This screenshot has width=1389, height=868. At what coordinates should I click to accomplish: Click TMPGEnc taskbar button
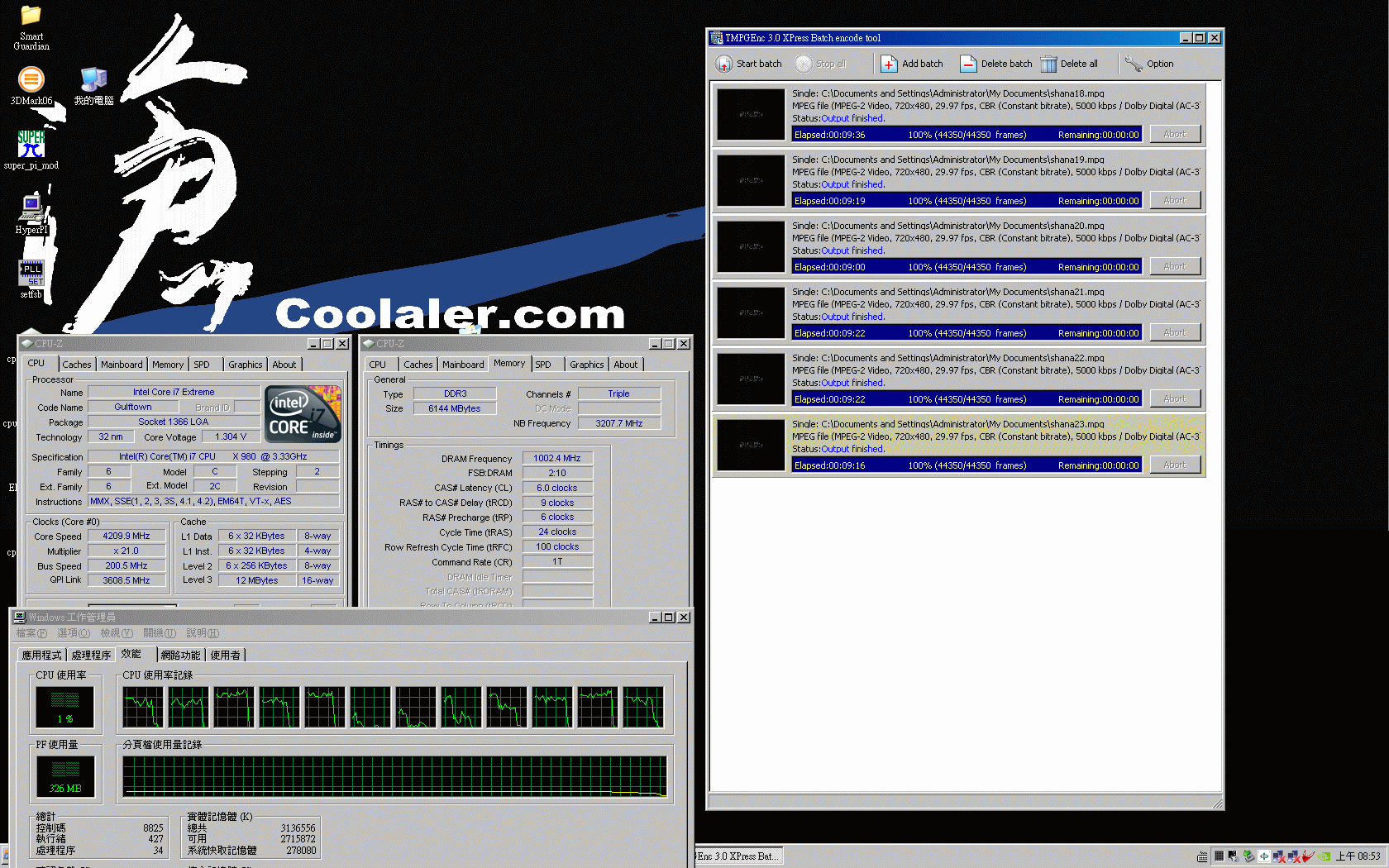[738, 856]
